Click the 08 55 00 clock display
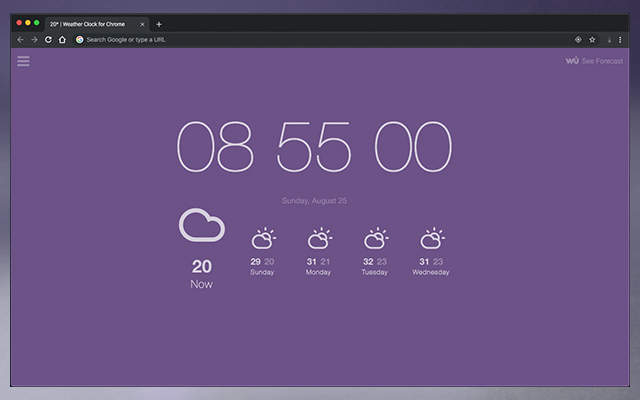 coord(314,148)
